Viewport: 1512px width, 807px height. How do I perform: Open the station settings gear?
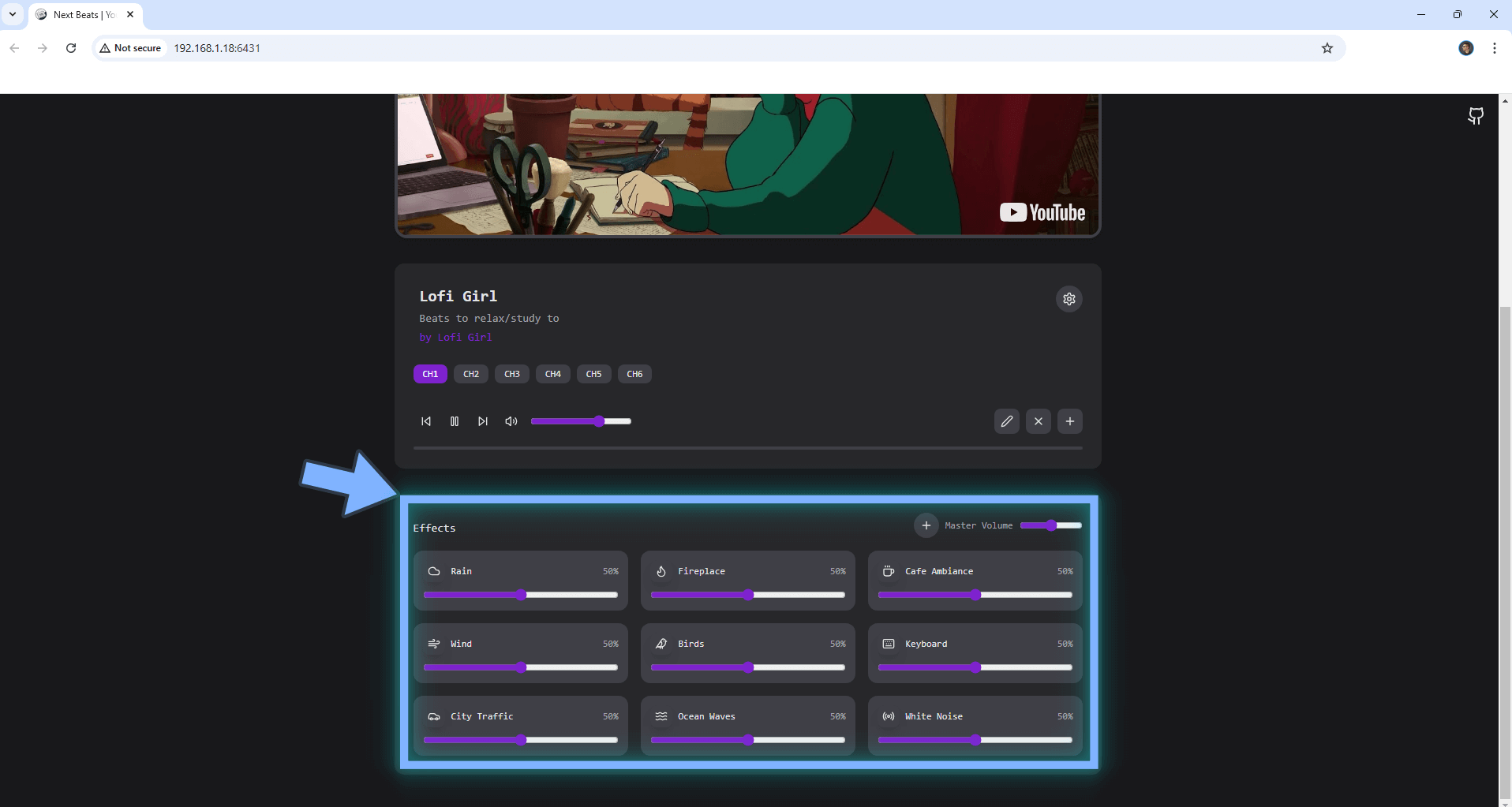[x=1069, y=299]
